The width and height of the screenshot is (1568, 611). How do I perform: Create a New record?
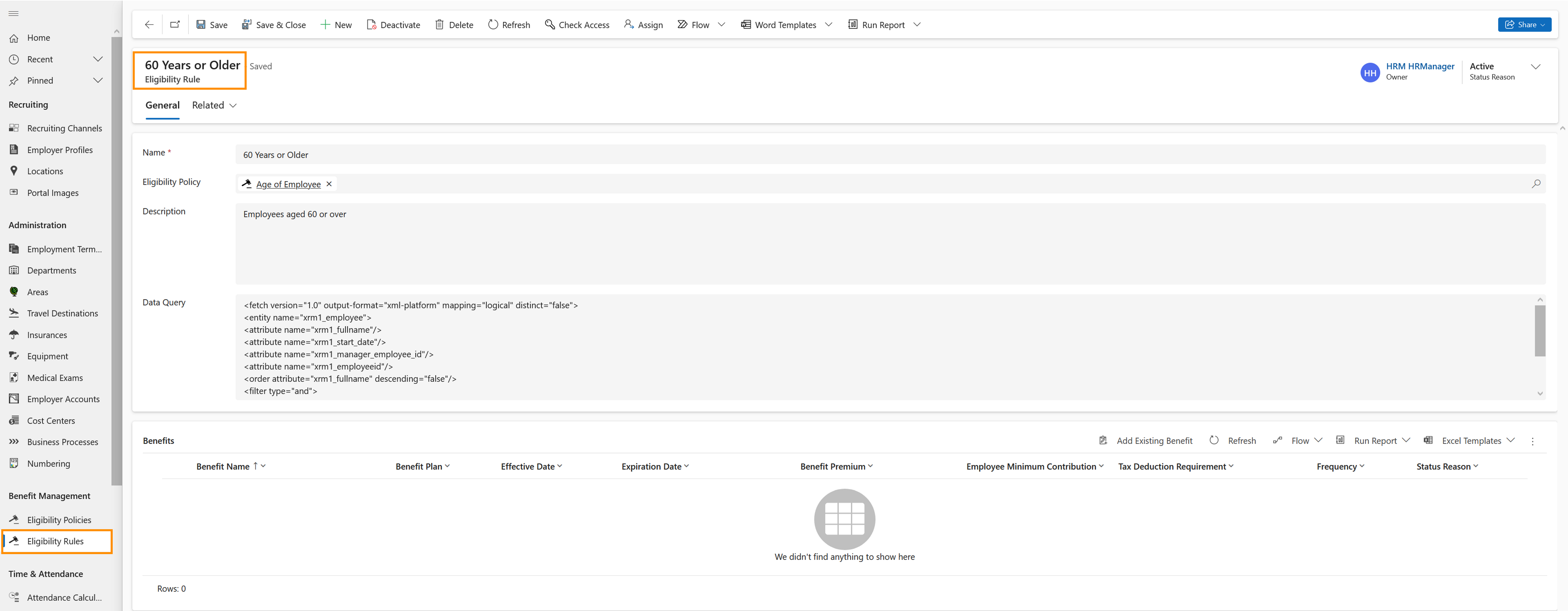(336, 25)
